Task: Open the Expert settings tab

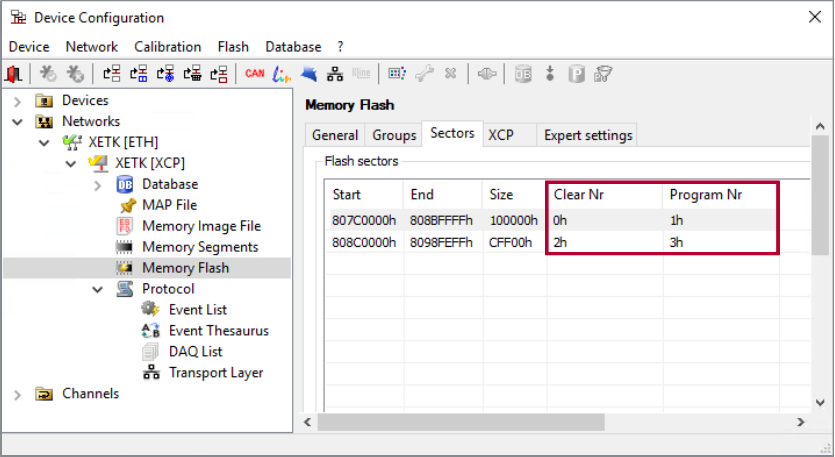Action: point(588,135)
